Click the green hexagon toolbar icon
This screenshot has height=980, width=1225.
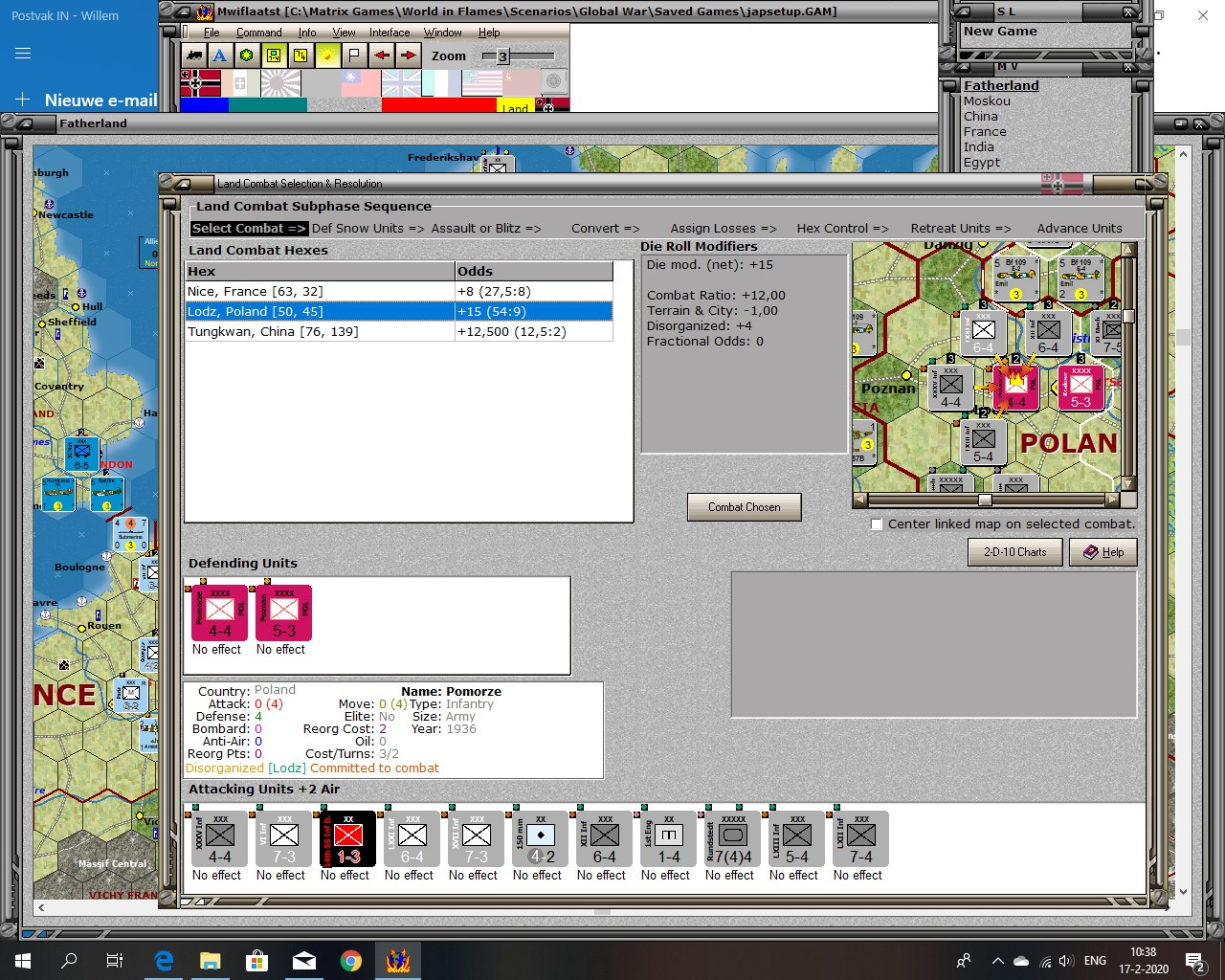point(247,56)
